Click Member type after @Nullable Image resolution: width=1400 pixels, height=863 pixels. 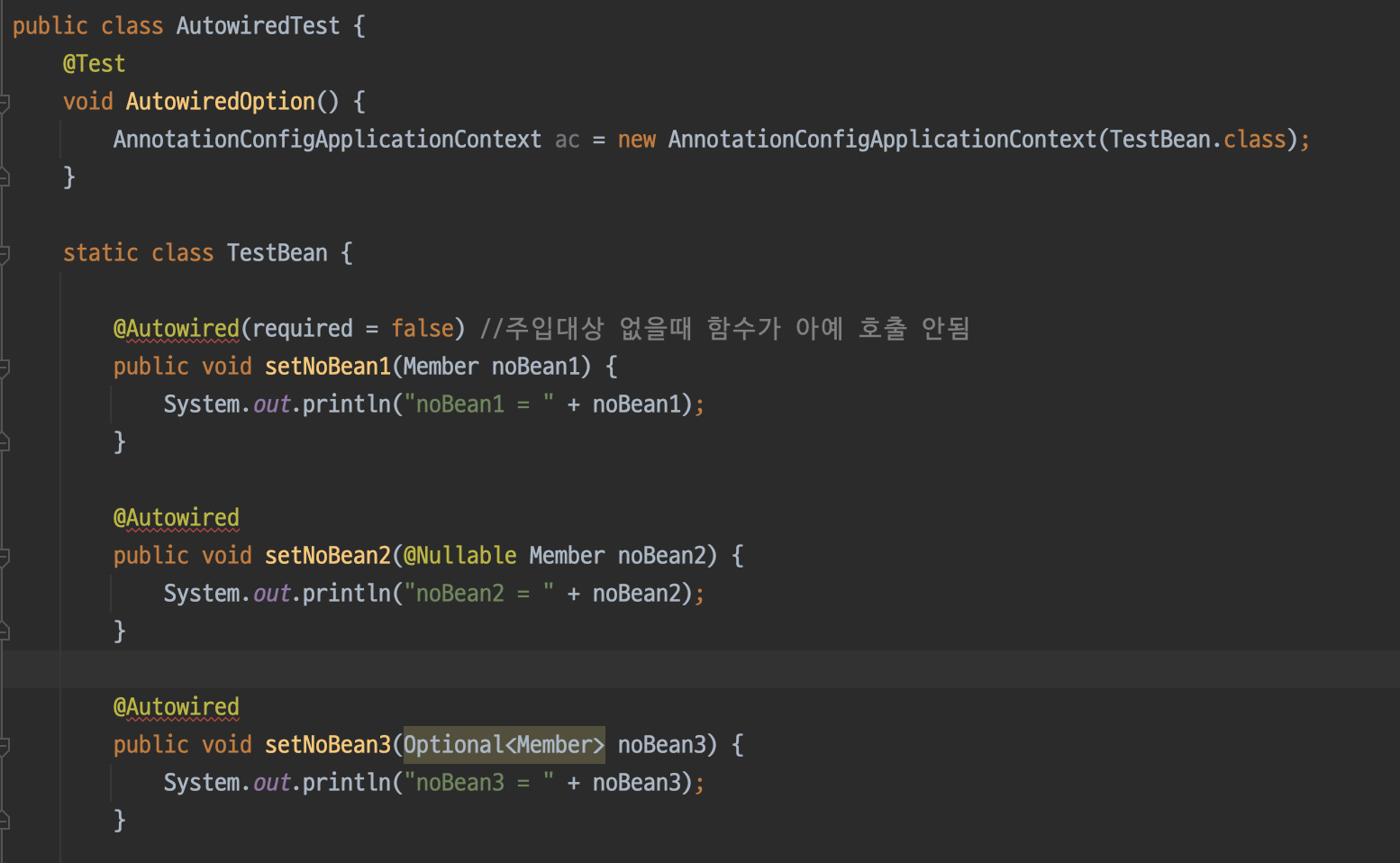pyautogui.click(x=567, y=555)
